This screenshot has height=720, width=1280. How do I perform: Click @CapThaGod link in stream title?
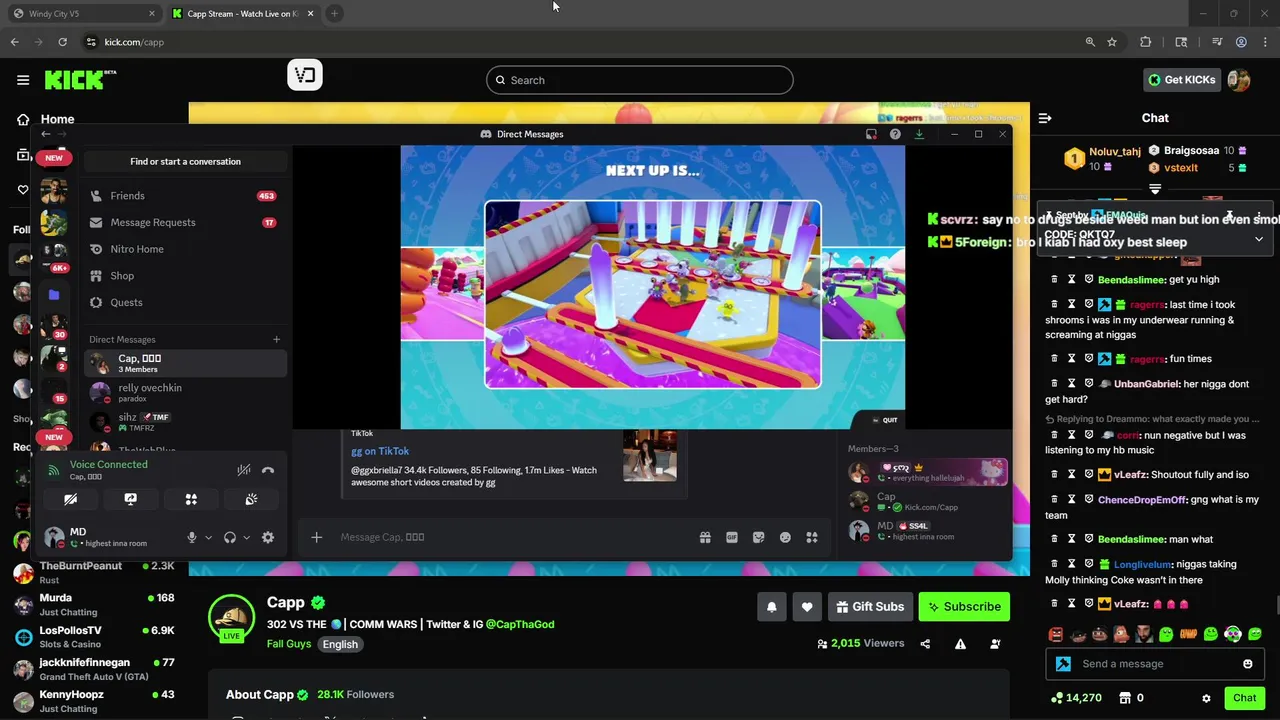click(x=520, y=624)
